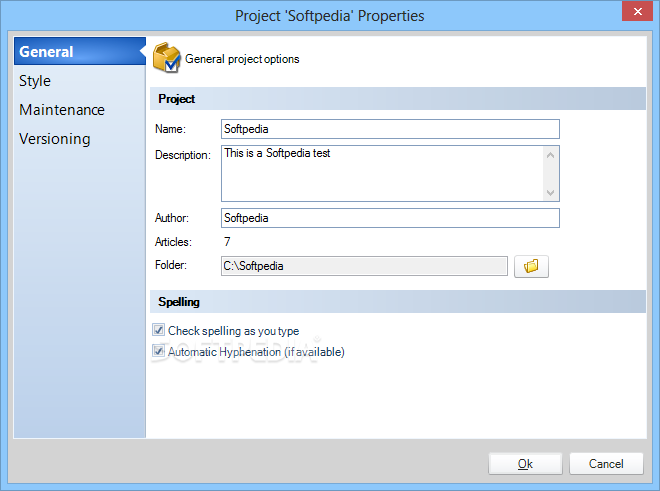Viewport: 660px width, 491px height.
Task: Click the 'Name:' label
Action: pos(170,129)
